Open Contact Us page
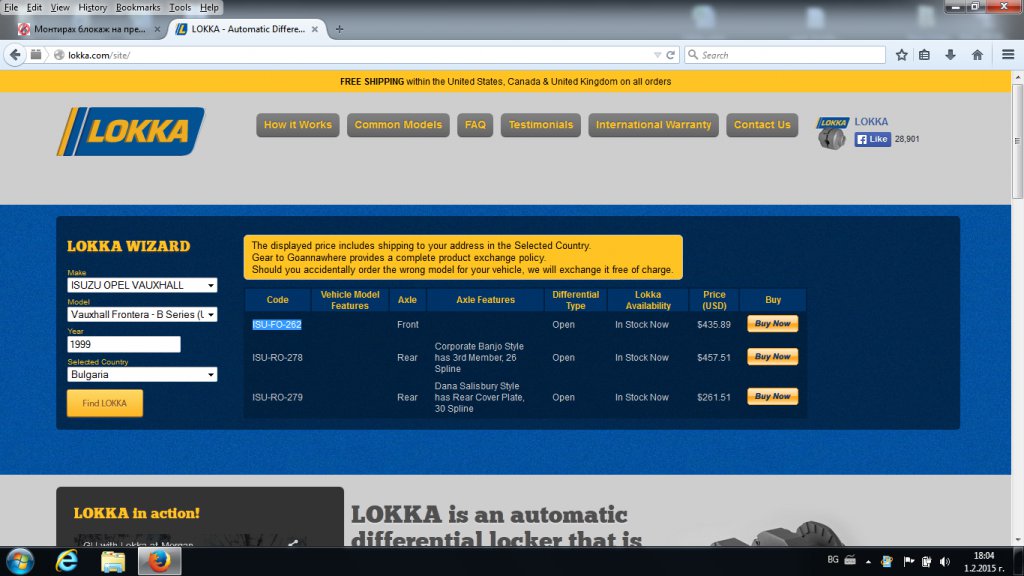 click(762, 125)
